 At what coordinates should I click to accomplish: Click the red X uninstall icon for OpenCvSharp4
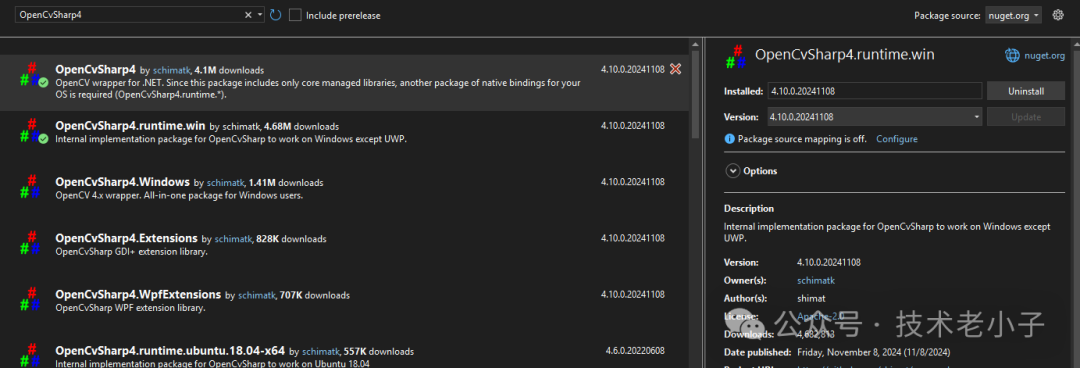676,69
